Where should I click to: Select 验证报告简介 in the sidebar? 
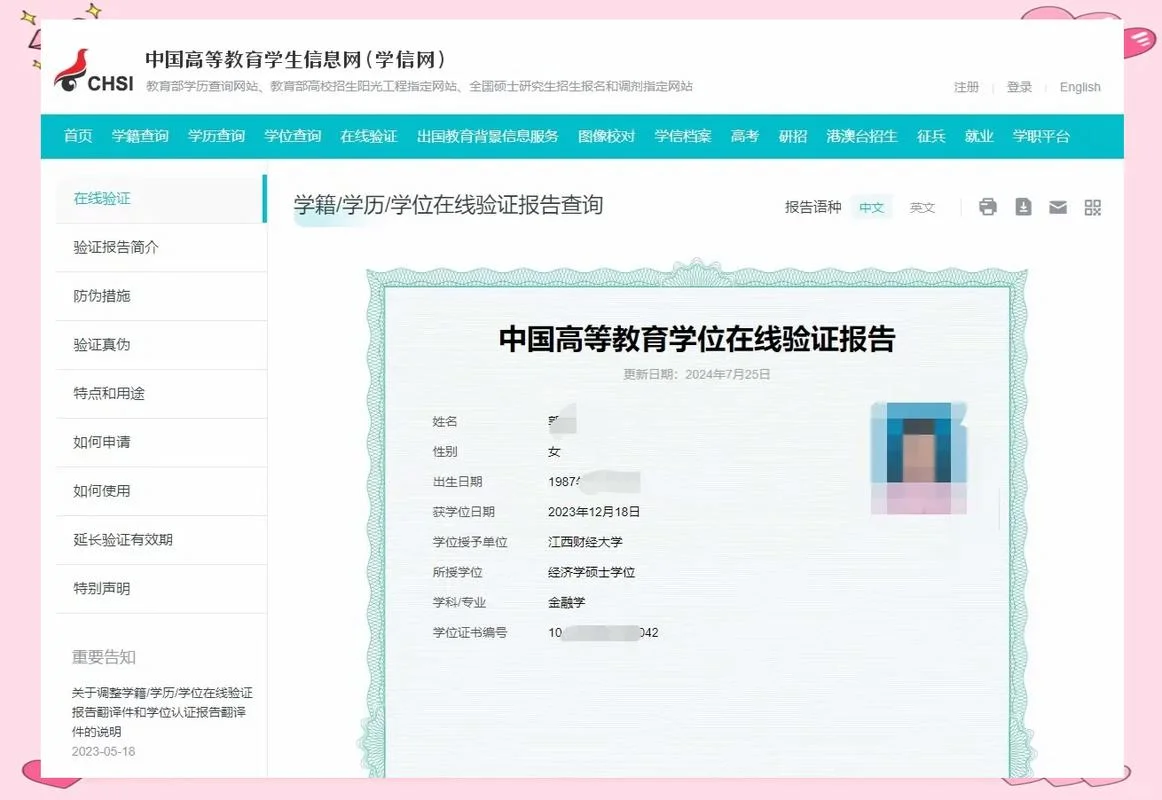(x=161, y=247)
